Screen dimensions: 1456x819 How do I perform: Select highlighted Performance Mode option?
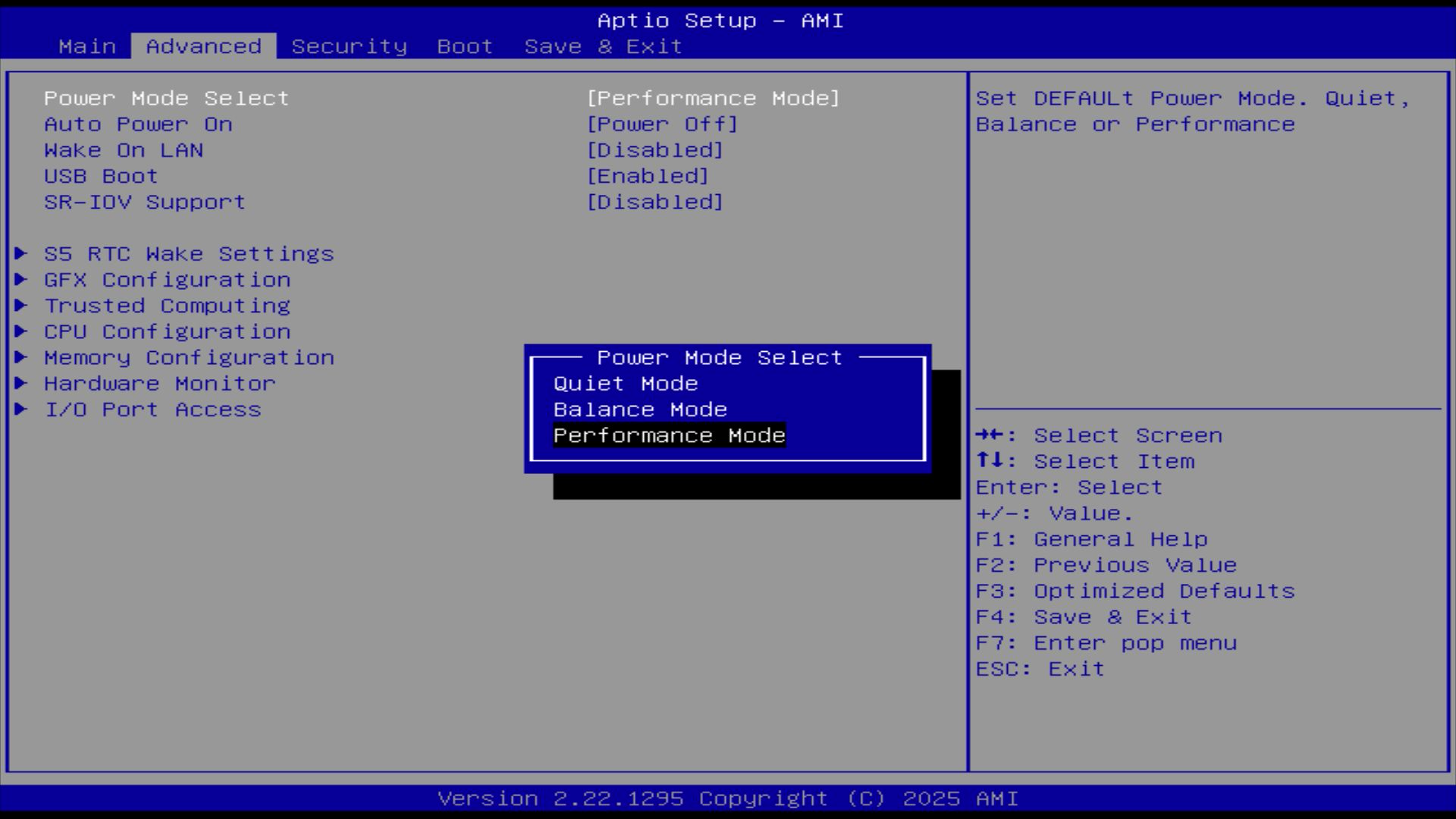click(x=669, y=435)
